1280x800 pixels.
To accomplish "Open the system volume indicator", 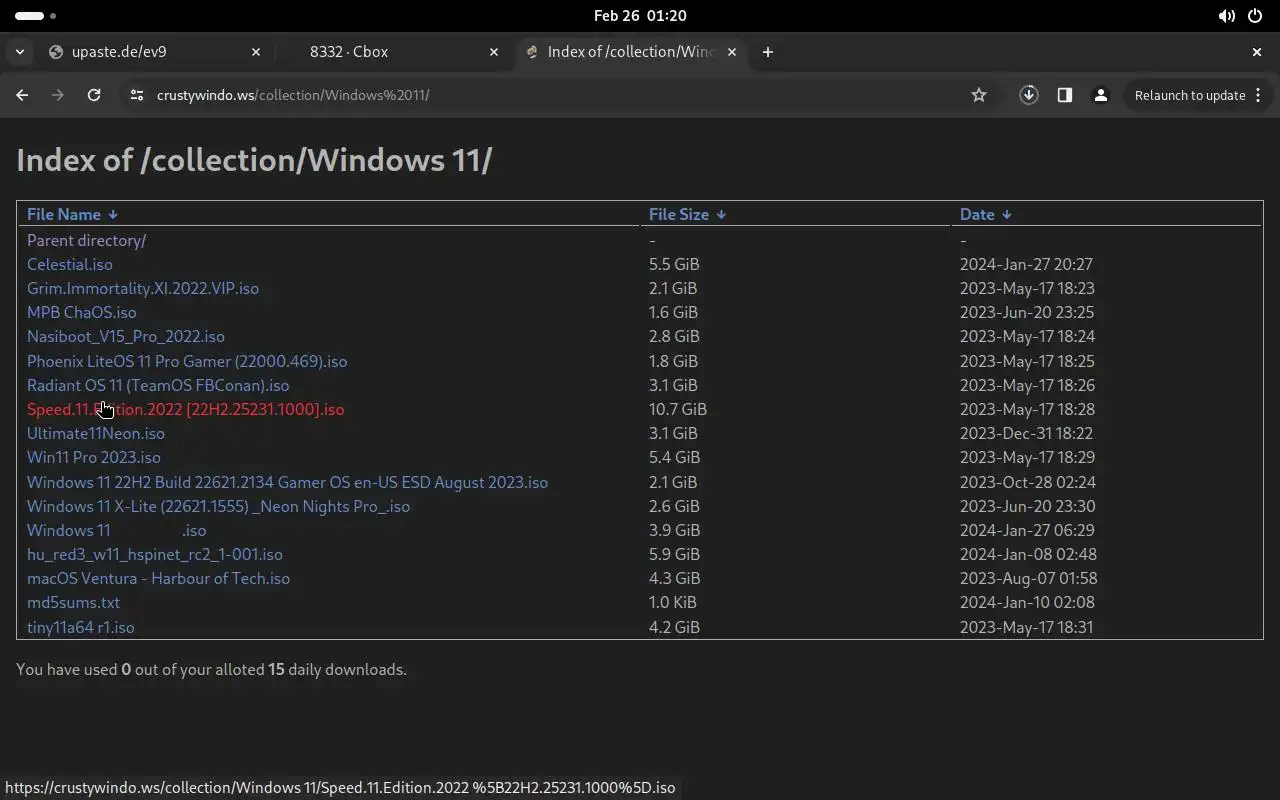I will click(x=1226, y=16).
